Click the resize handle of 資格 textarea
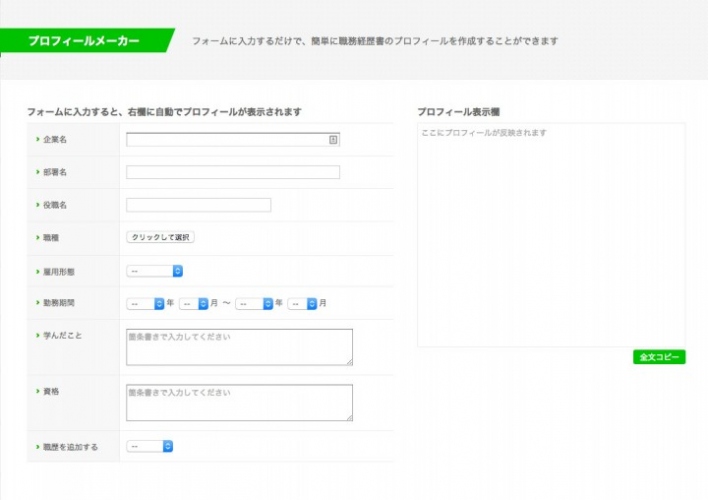 coord(349,418)
